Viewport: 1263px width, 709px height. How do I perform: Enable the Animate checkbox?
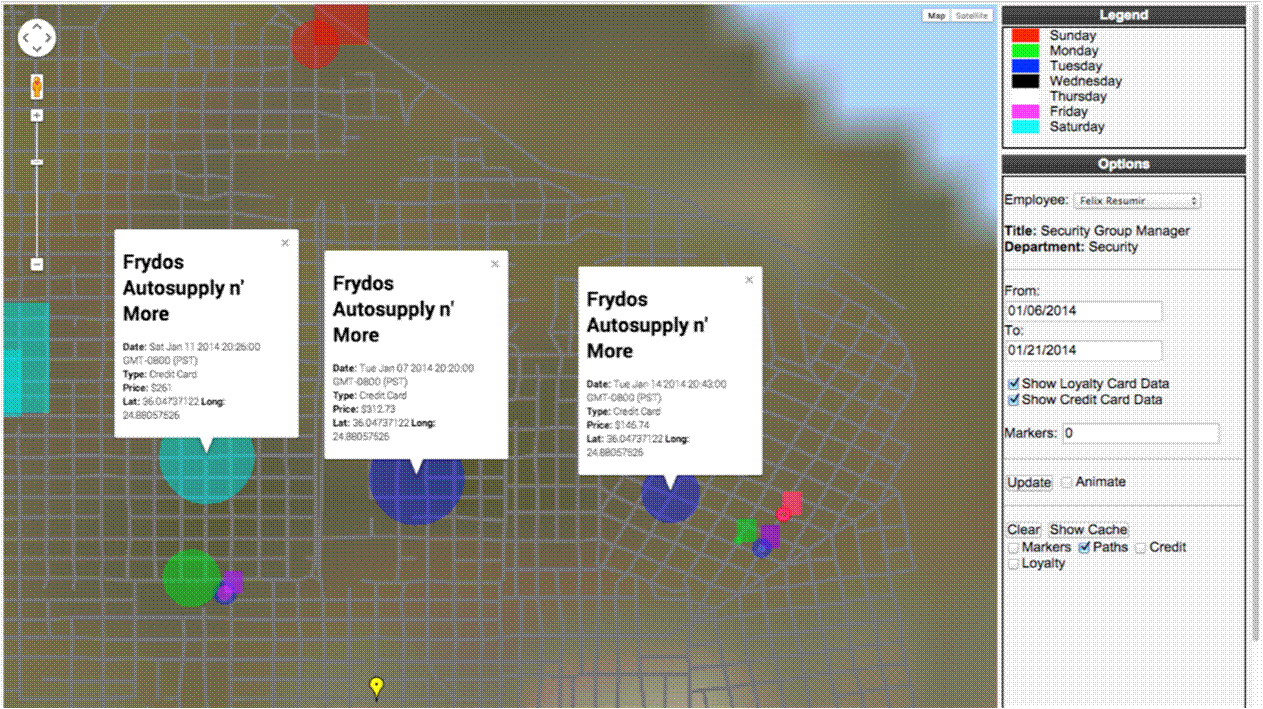coord(1066,482)
